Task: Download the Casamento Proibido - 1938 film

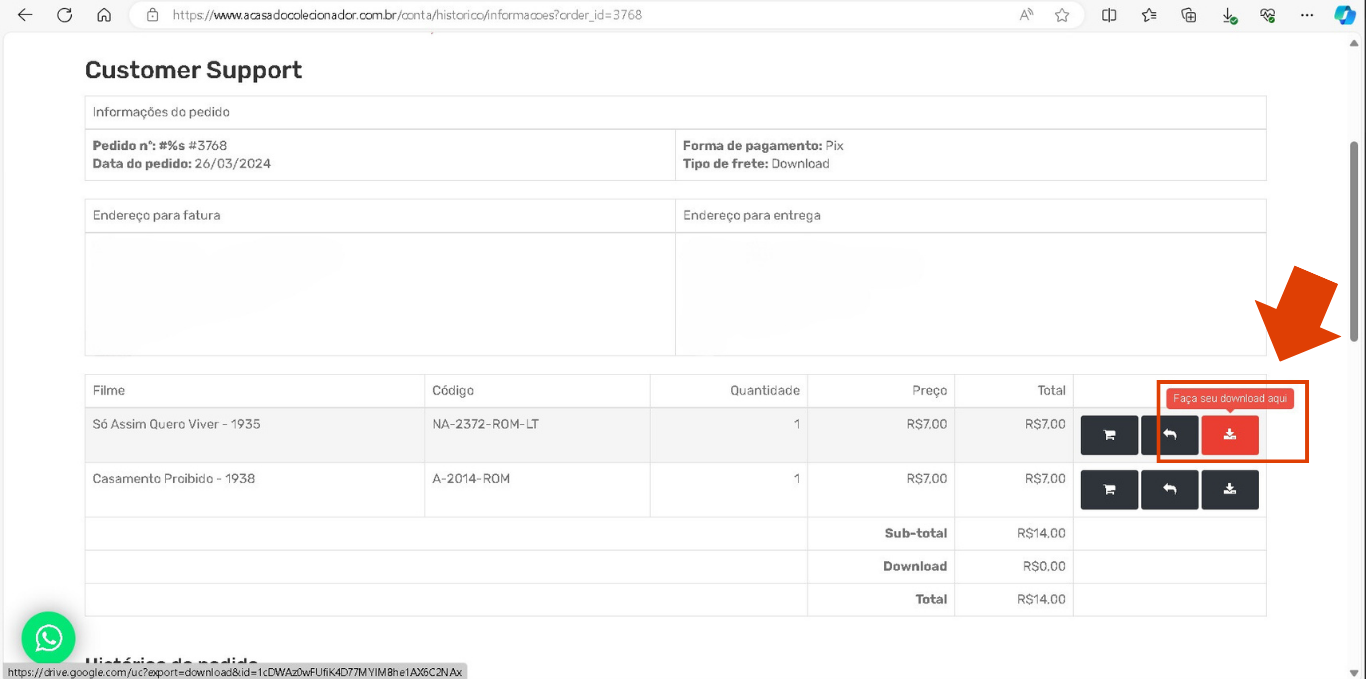Action: click(x=1229, y=490)
